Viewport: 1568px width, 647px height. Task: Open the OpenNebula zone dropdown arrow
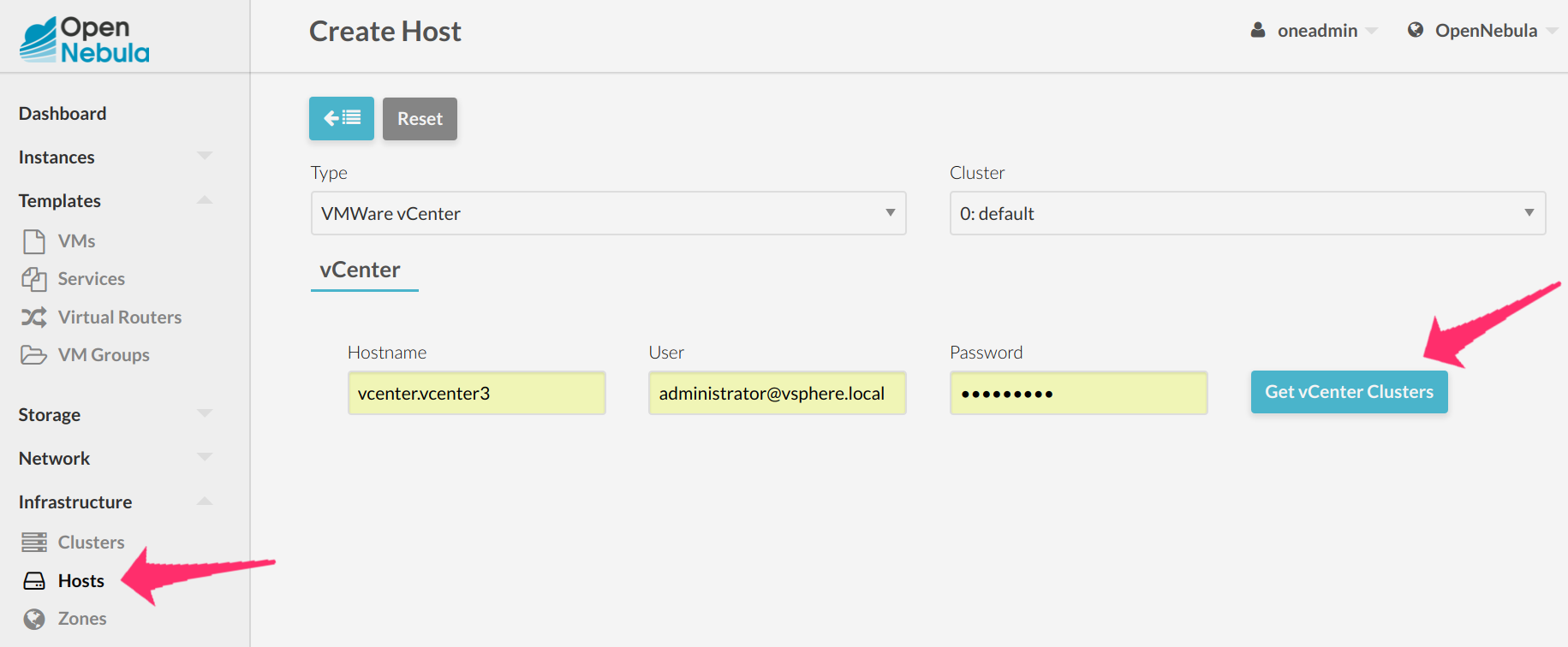pos(1552,31)
